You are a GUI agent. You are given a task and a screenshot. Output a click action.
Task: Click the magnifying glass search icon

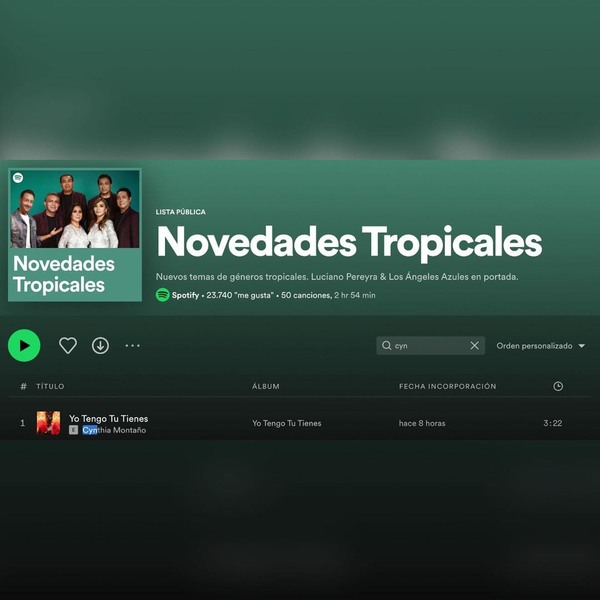point(386,346)
